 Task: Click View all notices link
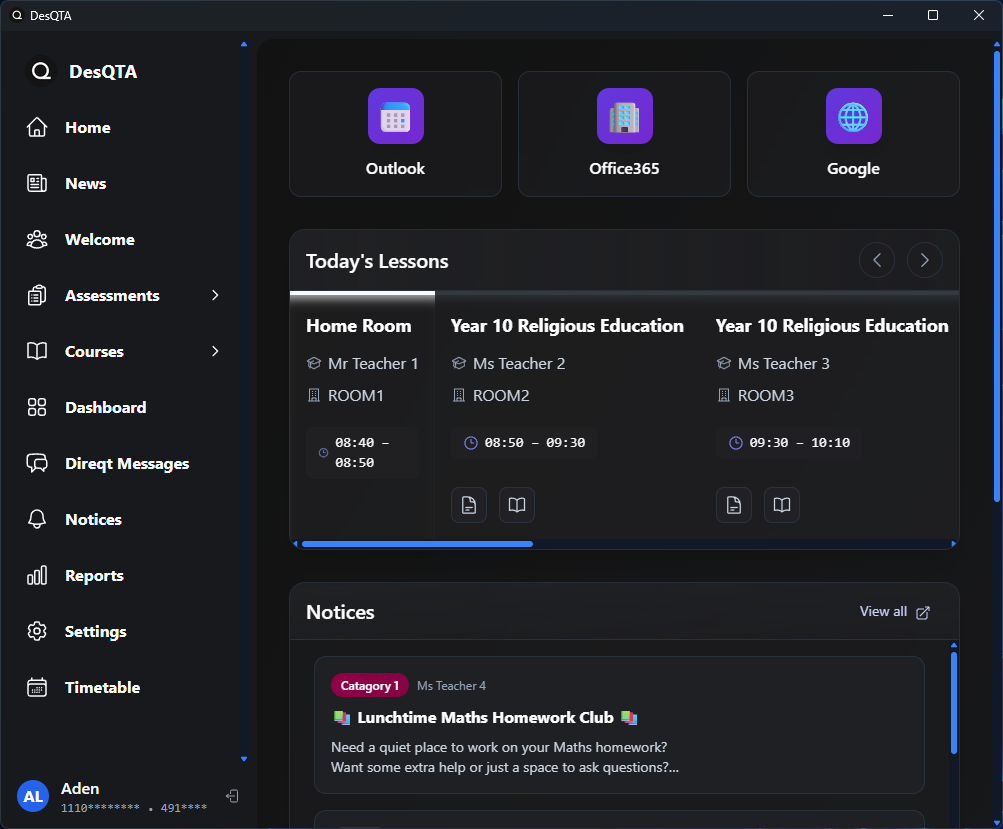894,612
